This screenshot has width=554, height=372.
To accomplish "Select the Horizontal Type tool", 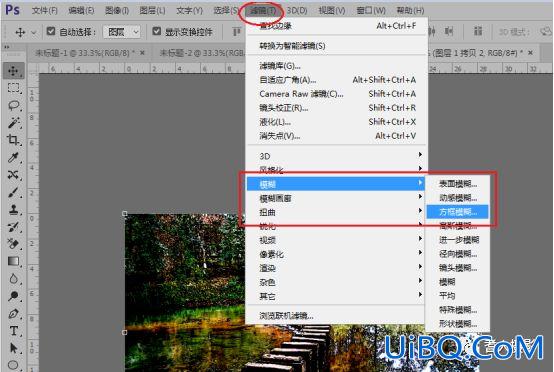I will click(x=13, y=331).
